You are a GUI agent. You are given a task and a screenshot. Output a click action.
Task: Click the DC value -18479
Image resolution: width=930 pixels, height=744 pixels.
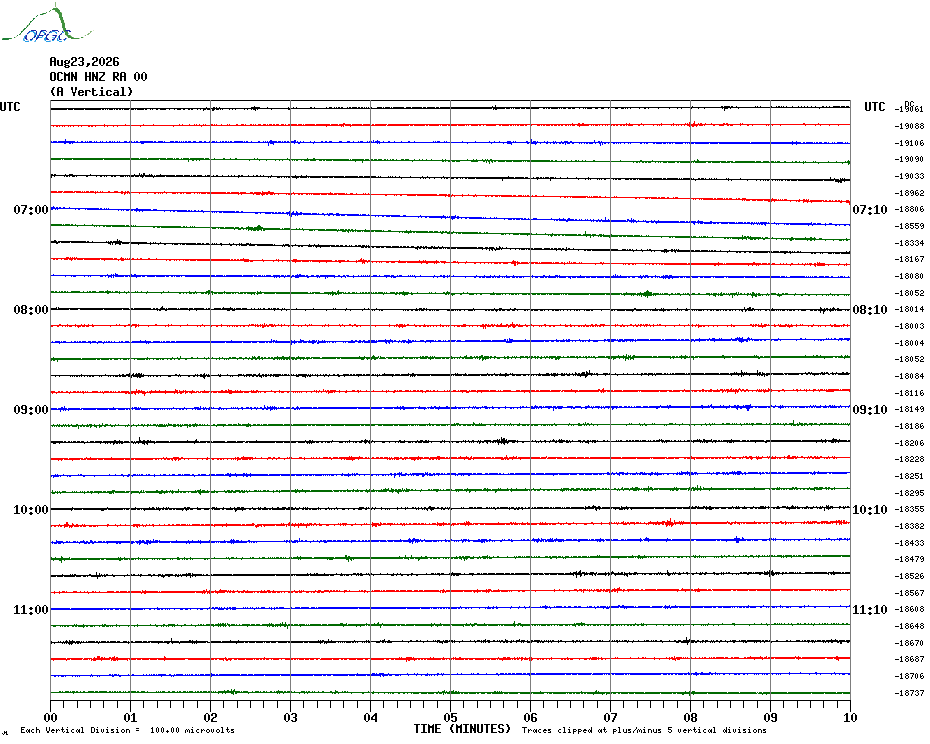(x=909, y=559)
